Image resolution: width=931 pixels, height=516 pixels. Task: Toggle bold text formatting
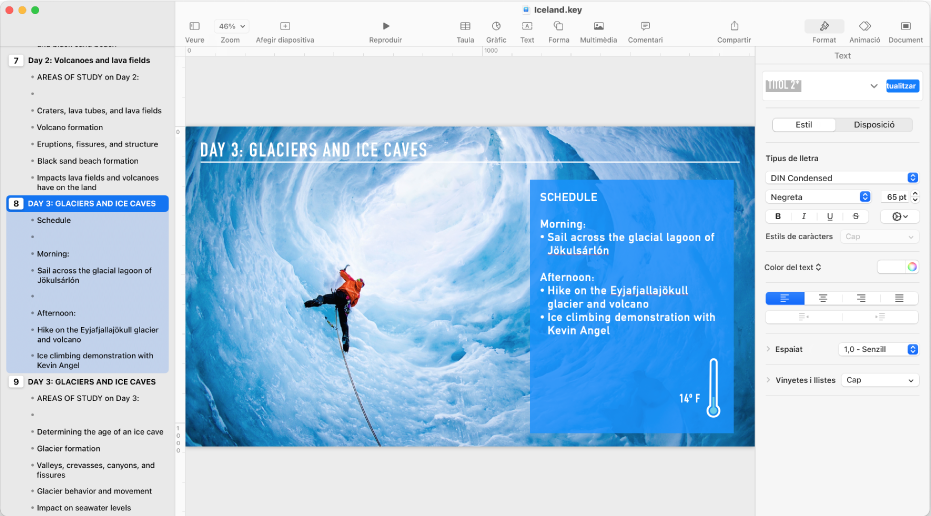(778, 216)
